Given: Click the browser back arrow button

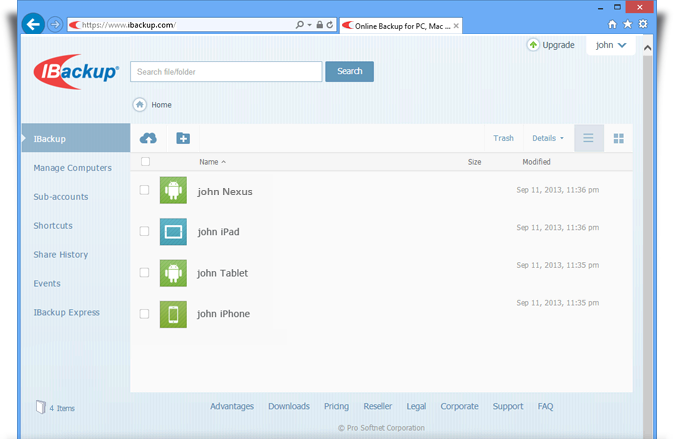Looking at the screenshot, I should pos(33,24).
